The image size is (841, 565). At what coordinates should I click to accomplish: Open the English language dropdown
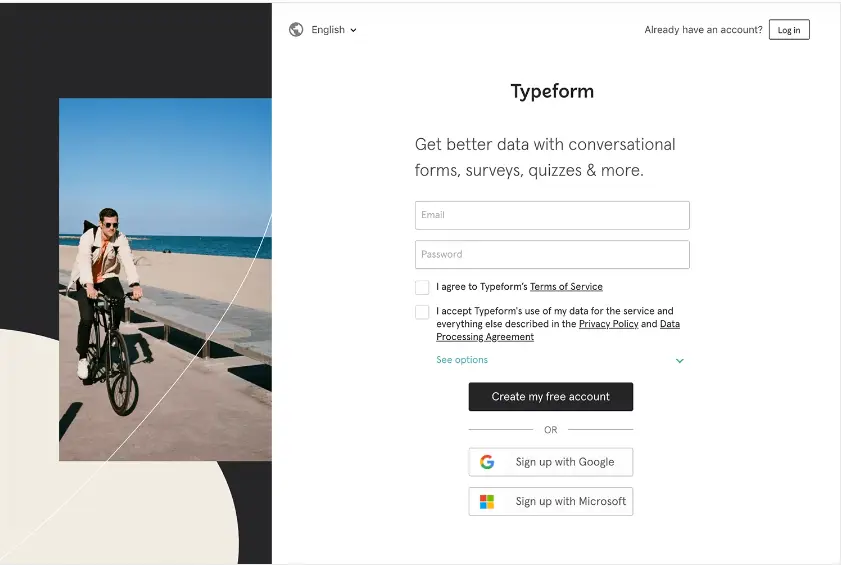pyautogui.click(x=333, y=30)
